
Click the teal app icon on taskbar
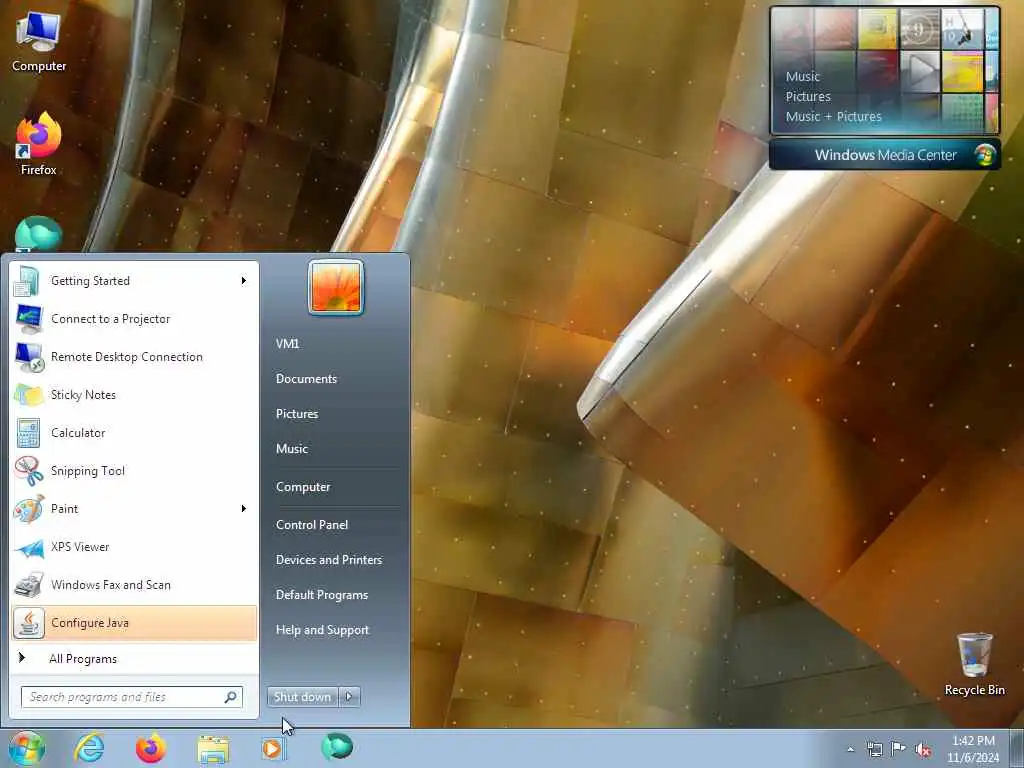(337, 747)
